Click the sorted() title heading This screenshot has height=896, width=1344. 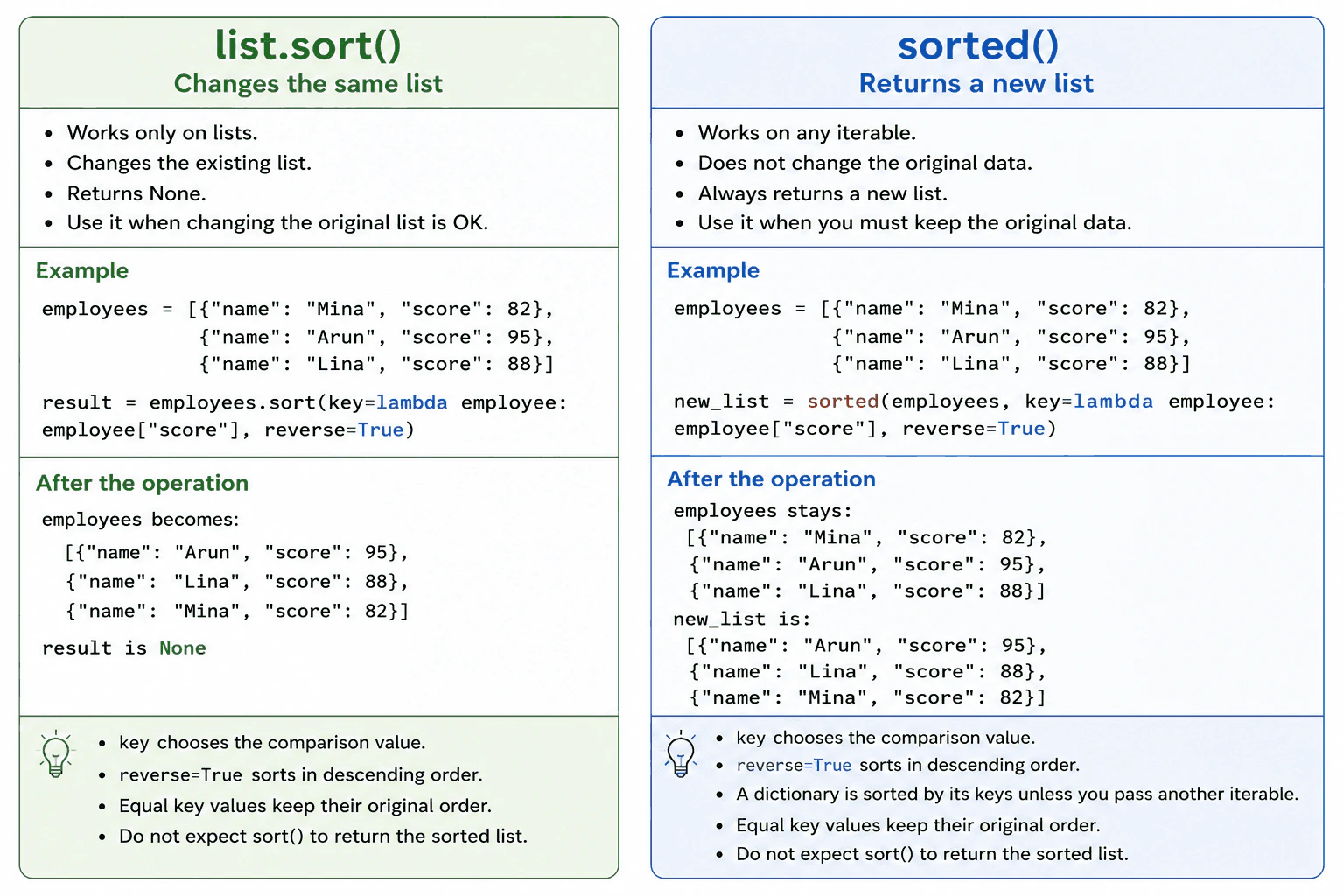[x=977, y=45]
